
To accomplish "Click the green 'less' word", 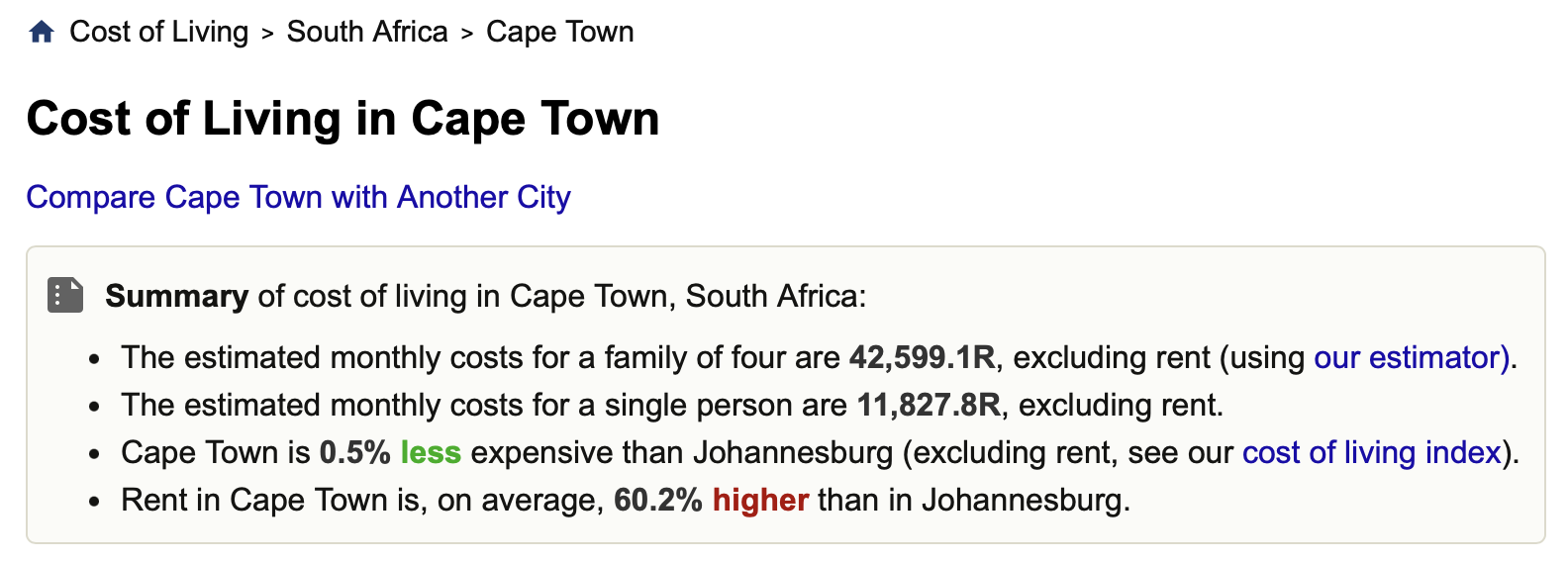I will pyautogui.click(x=431, y=452).
